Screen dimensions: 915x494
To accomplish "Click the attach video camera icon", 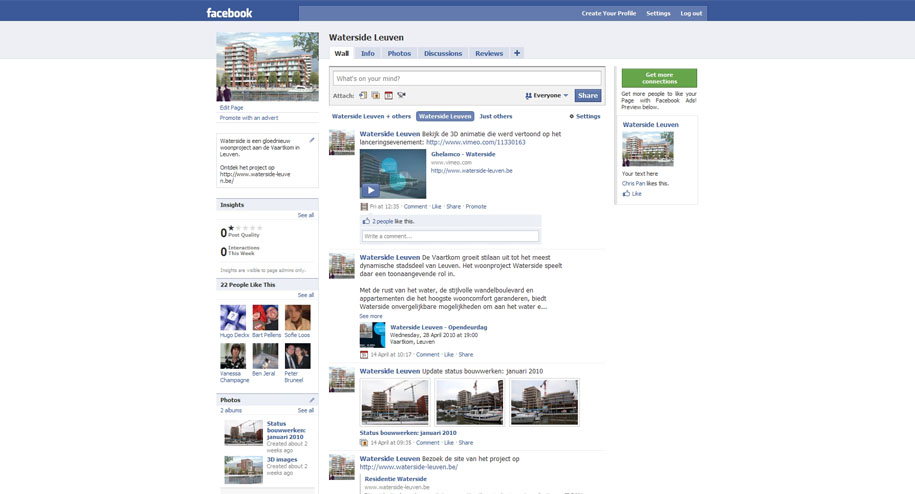I will coord(401,95).
